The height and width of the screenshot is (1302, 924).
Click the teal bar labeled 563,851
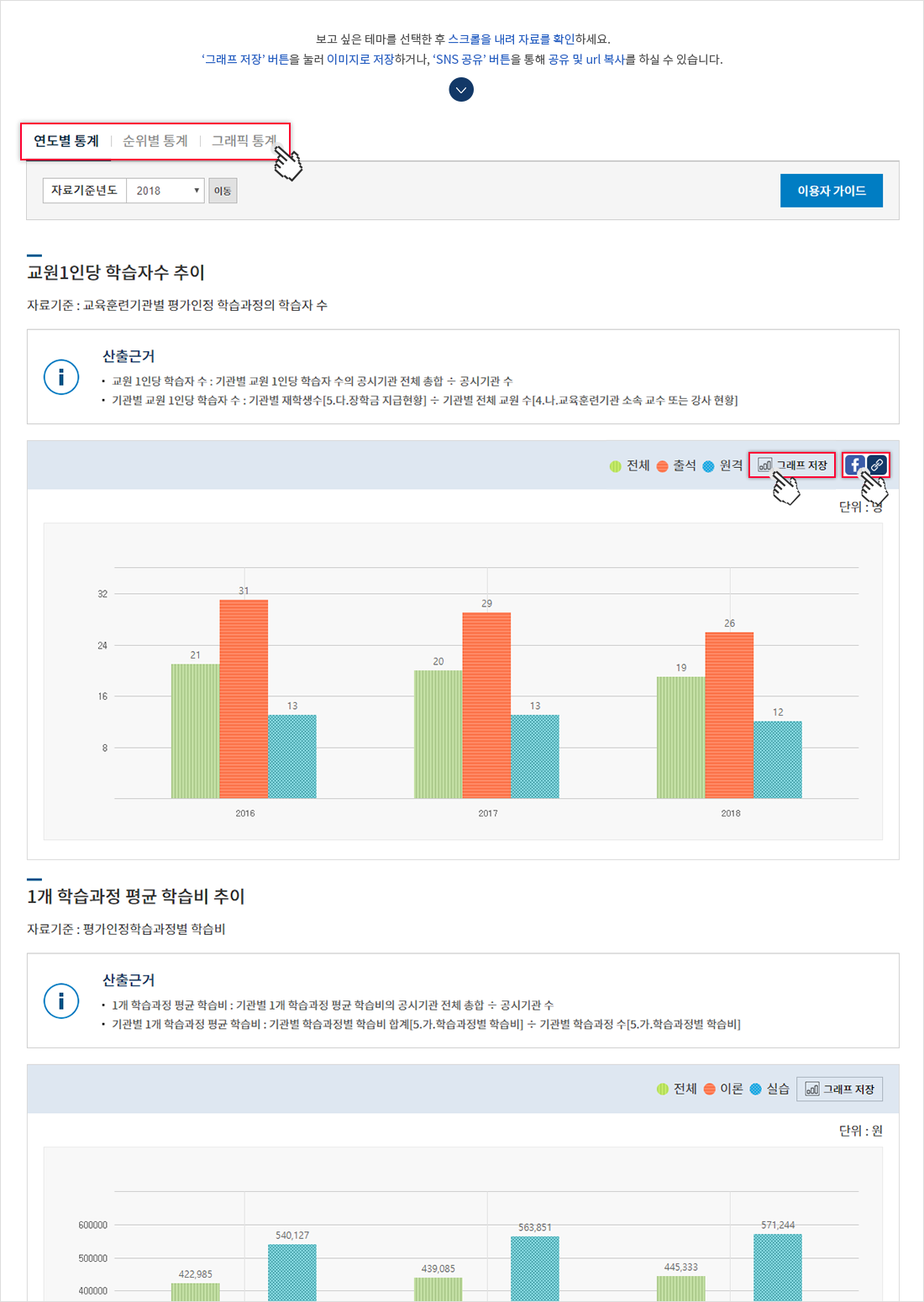coord(535,1269)
